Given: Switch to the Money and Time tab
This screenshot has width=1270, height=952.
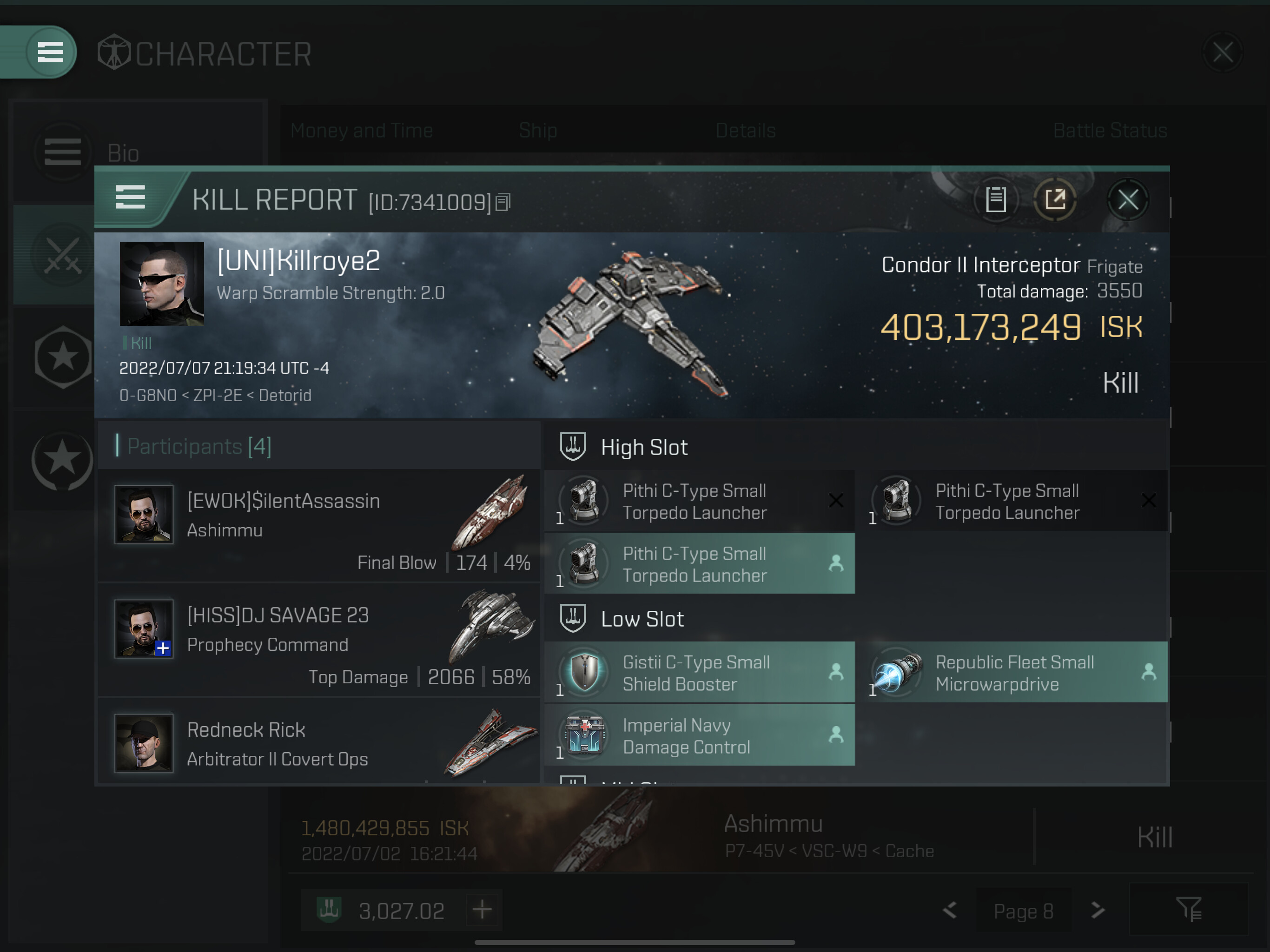Looking at the screenshot, I should [x=361, y=130].
